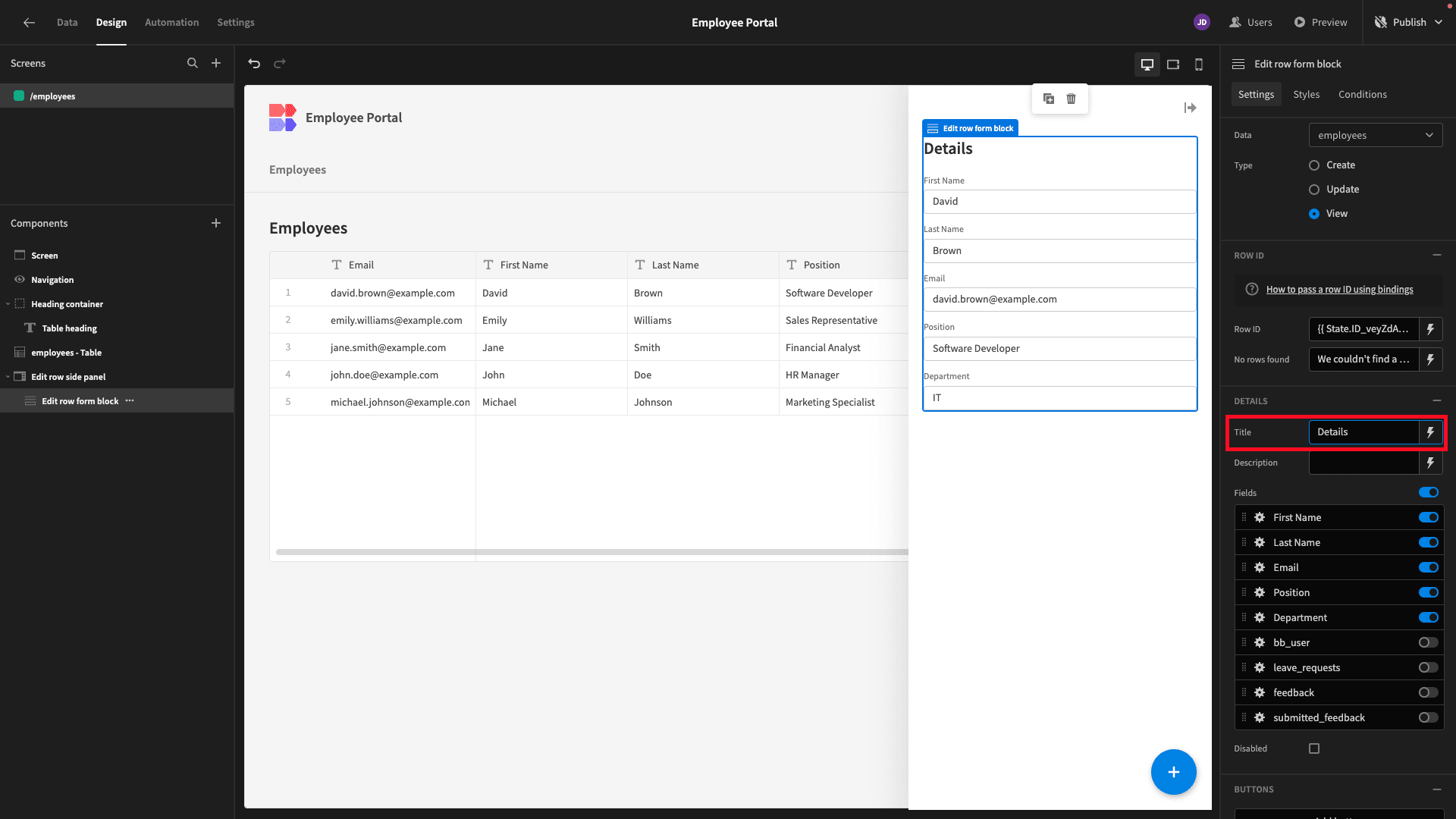Screen dimensions: 1456x819
Task: Switch to the Styles tab
Action: (x=1307, y=95)
